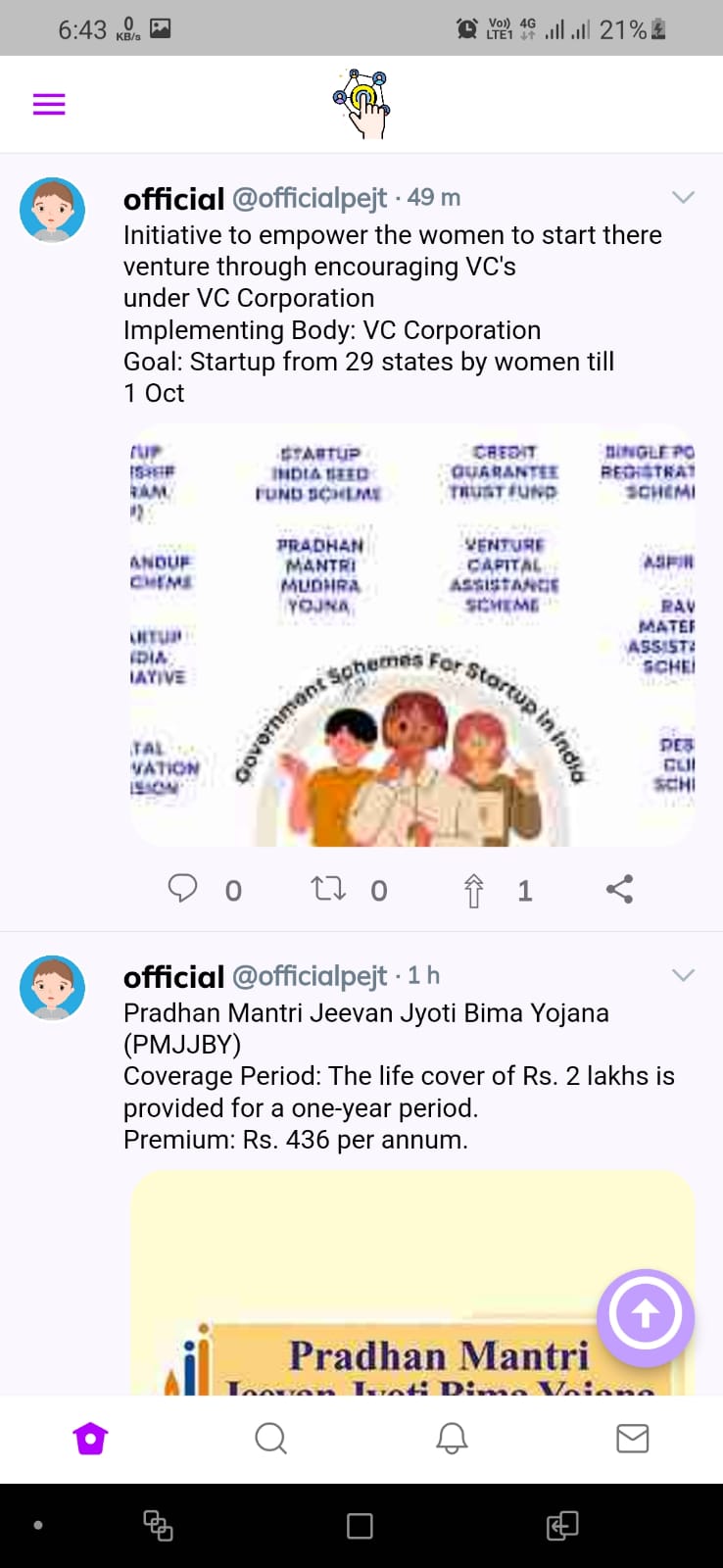Open comments on the women empowerment post
723x1568 pixels.
(x=182, y=888)
